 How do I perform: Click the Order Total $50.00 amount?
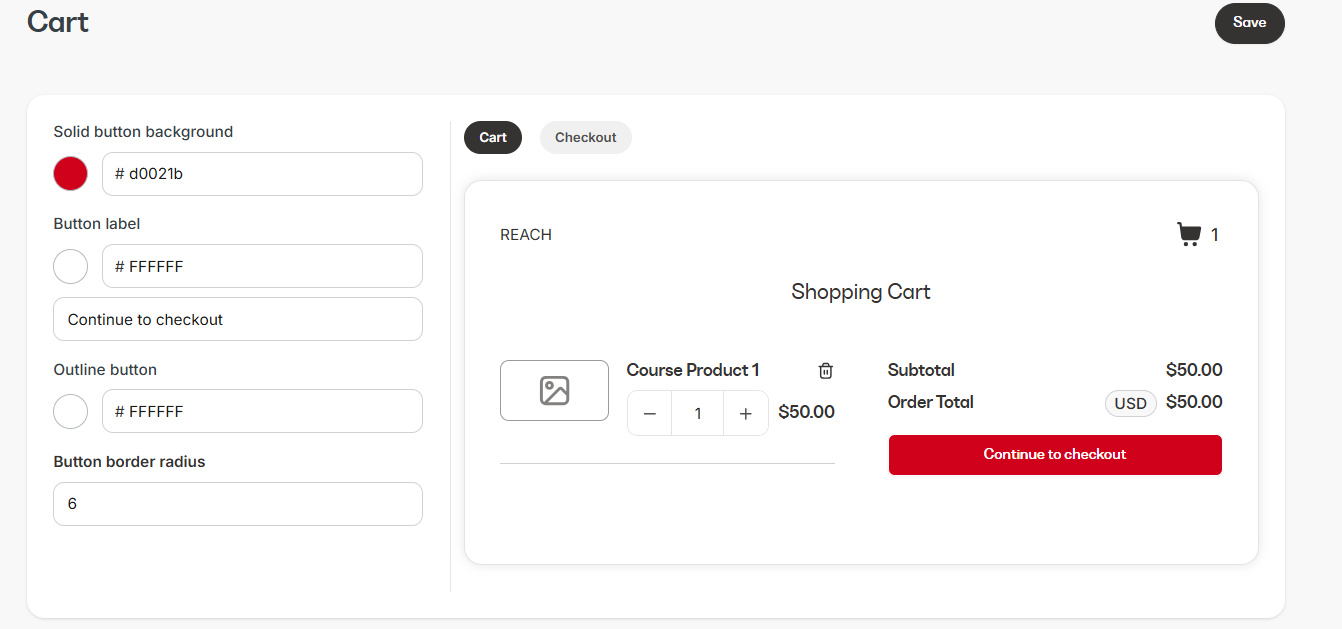tap(1194, 402)
